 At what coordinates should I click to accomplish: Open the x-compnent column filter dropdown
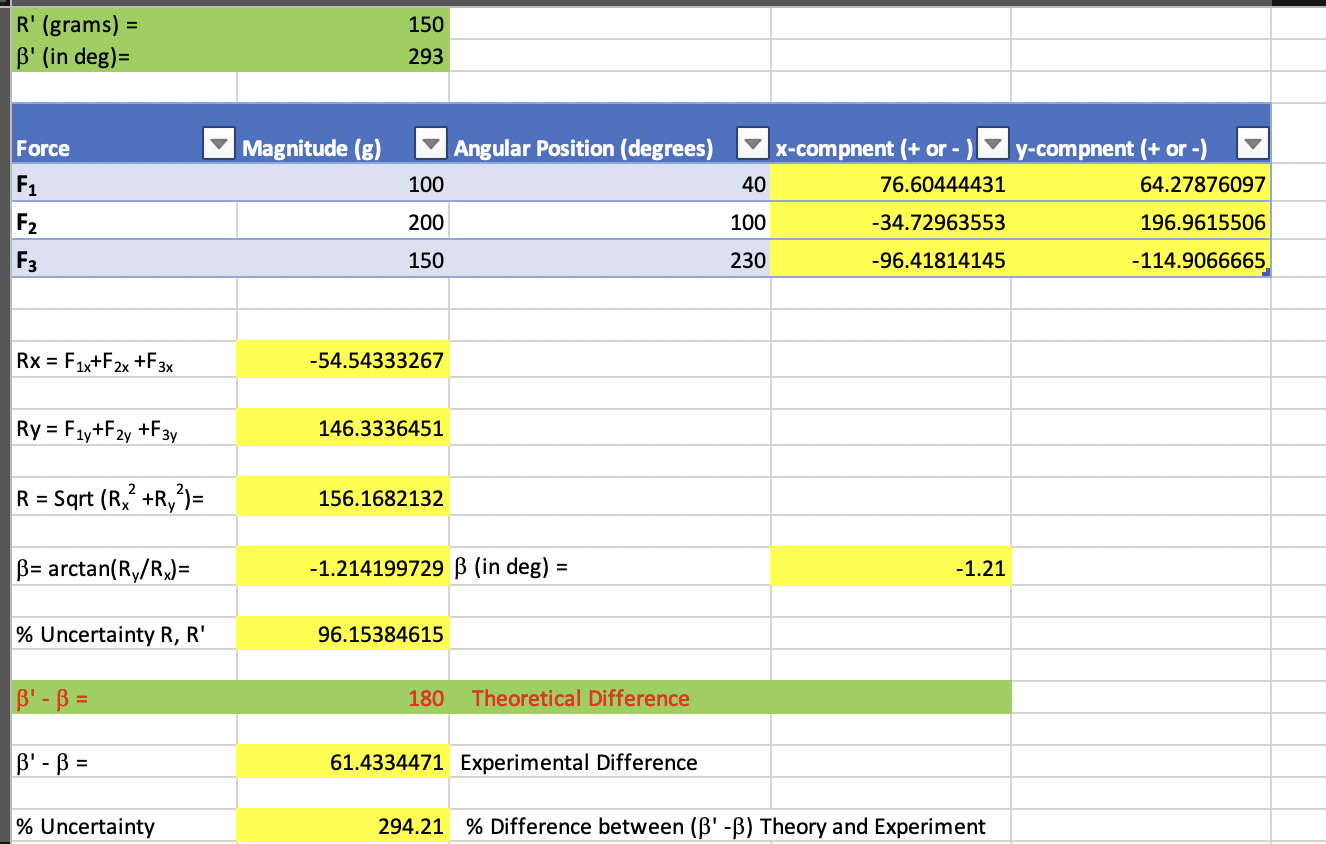point(993,143)
